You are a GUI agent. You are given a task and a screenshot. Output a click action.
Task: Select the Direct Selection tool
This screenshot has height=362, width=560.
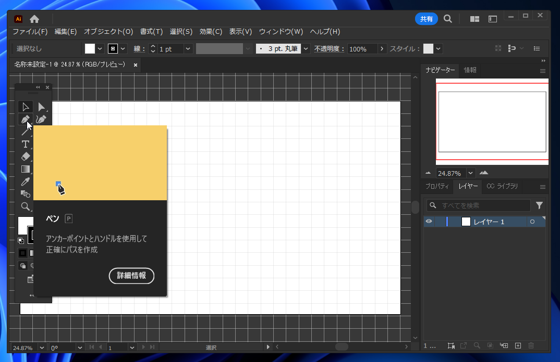41,107
